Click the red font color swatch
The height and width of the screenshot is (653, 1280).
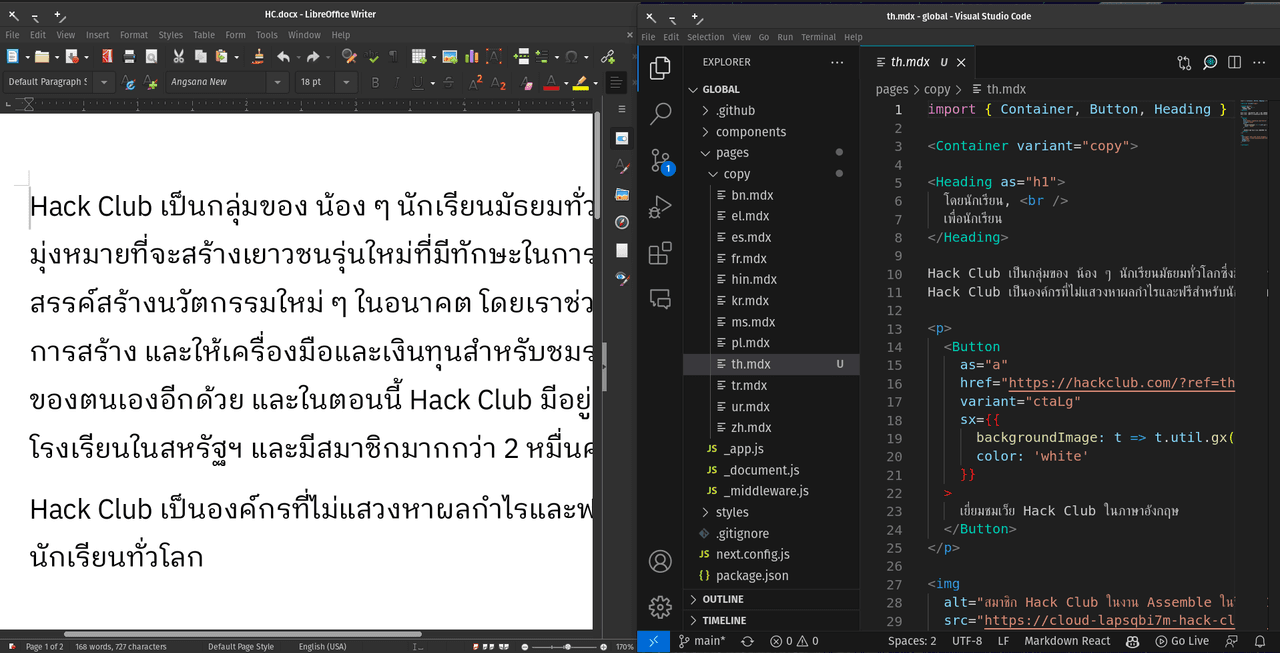tap(551, 83)
